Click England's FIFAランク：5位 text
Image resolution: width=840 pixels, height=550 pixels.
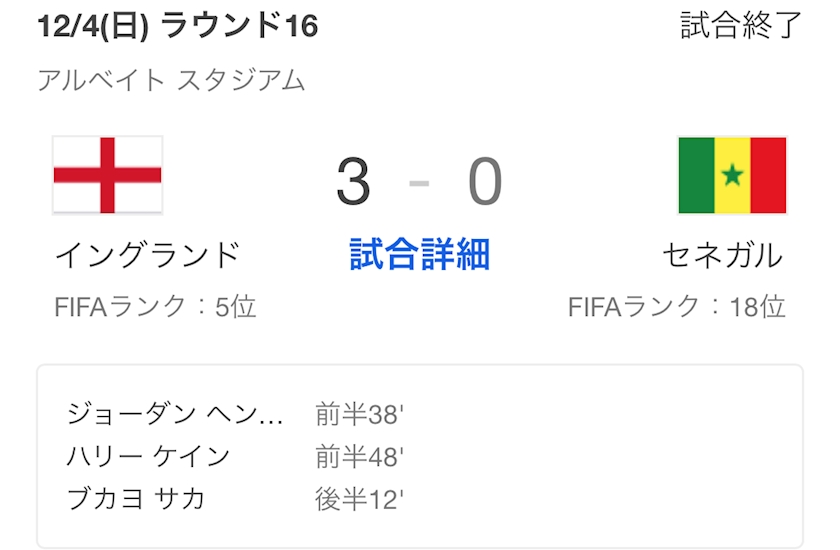click(155, 307)
